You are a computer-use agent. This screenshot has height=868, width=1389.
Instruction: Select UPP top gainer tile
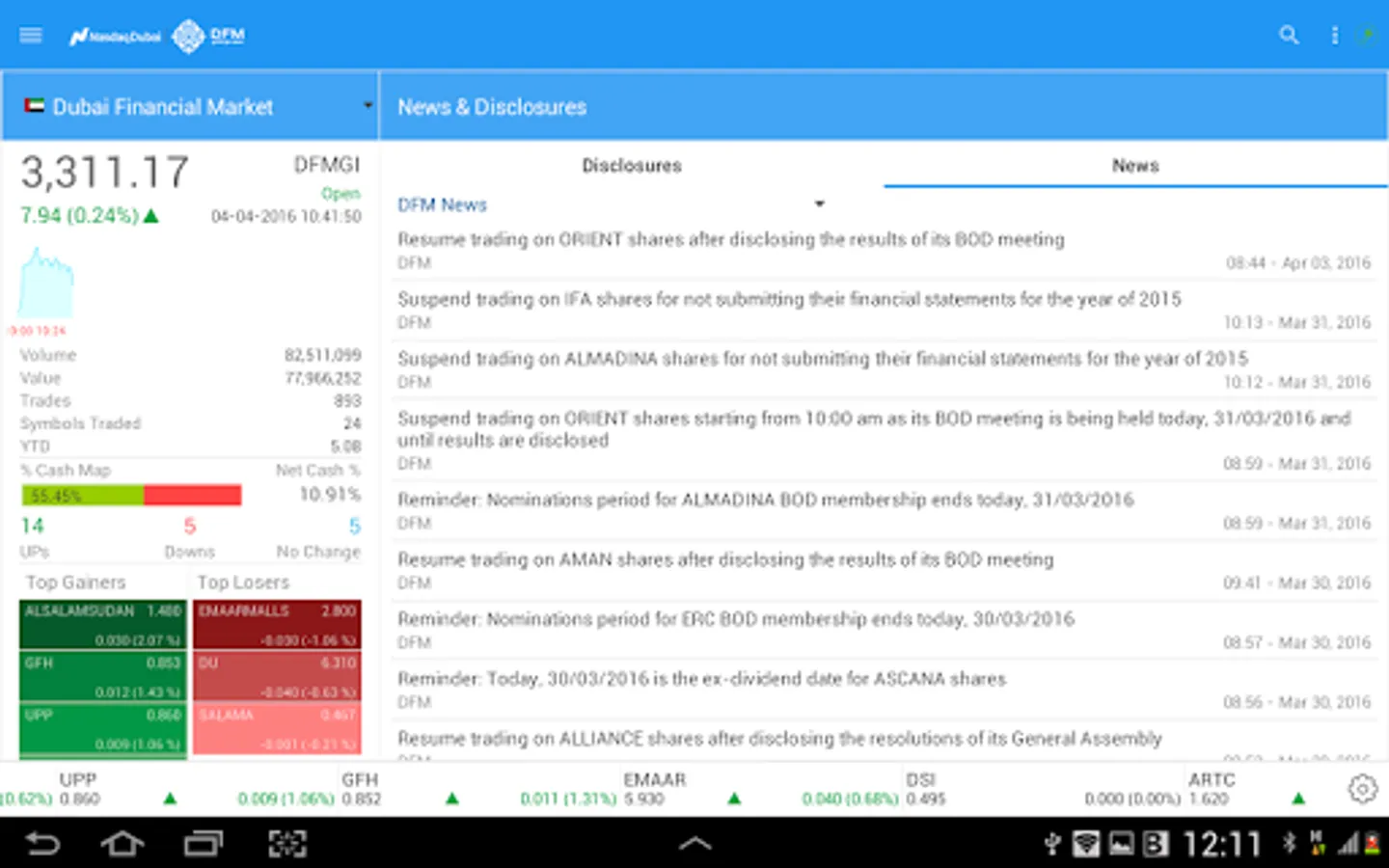pos(103,729)
